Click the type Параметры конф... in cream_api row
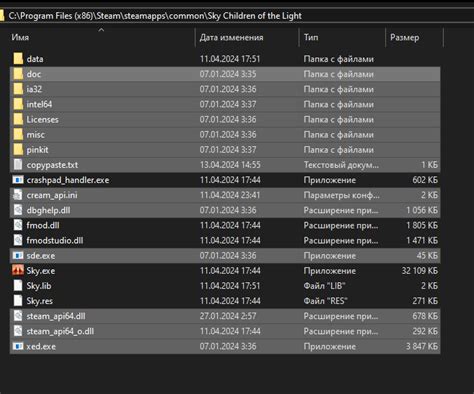The height and width of the screenshot is (394, 474). [x=342, y=195]
